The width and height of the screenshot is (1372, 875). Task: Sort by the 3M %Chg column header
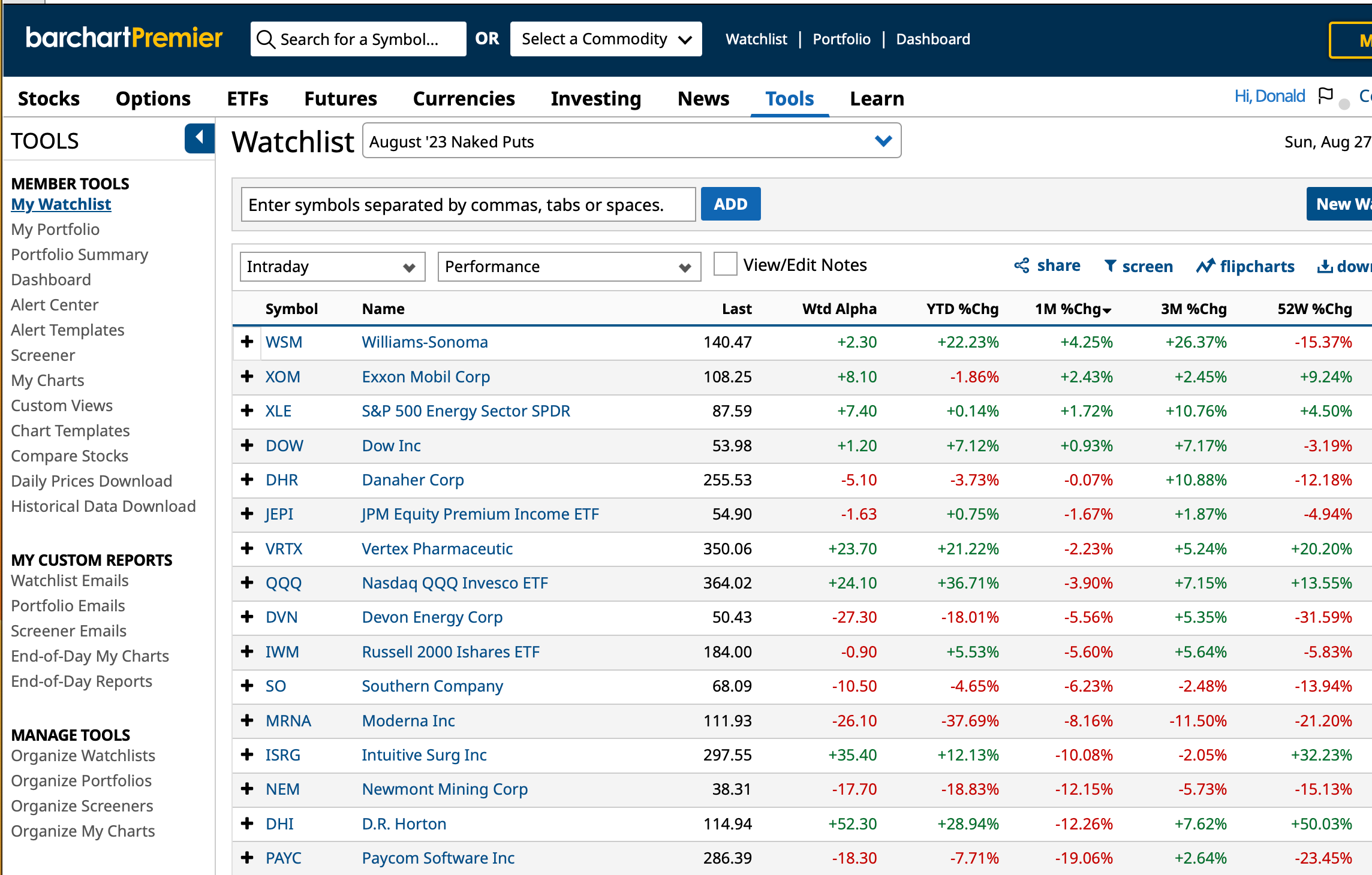click(x=1194, y=309)
